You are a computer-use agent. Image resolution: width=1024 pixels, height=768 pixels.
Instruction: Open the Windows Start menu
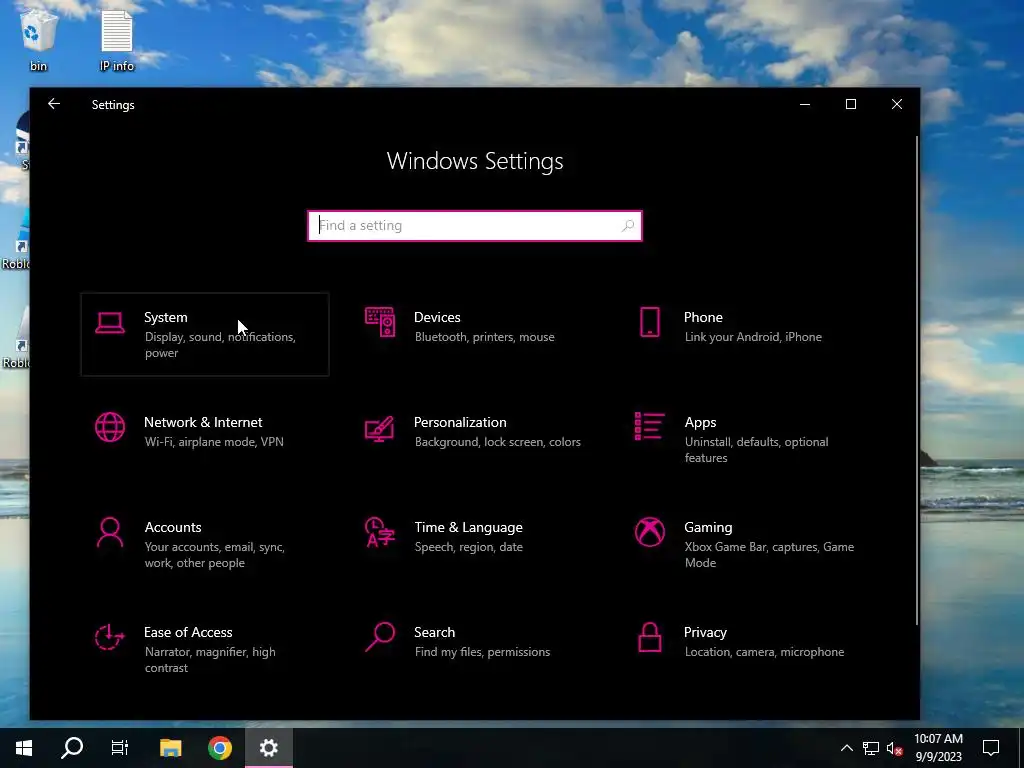coord(24,748)
